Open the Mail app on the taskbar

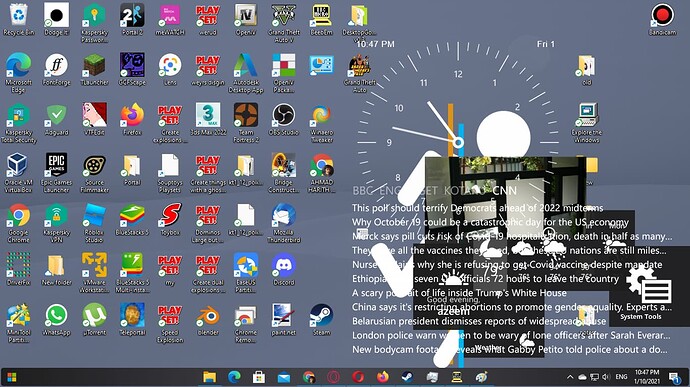click(284, 377)
